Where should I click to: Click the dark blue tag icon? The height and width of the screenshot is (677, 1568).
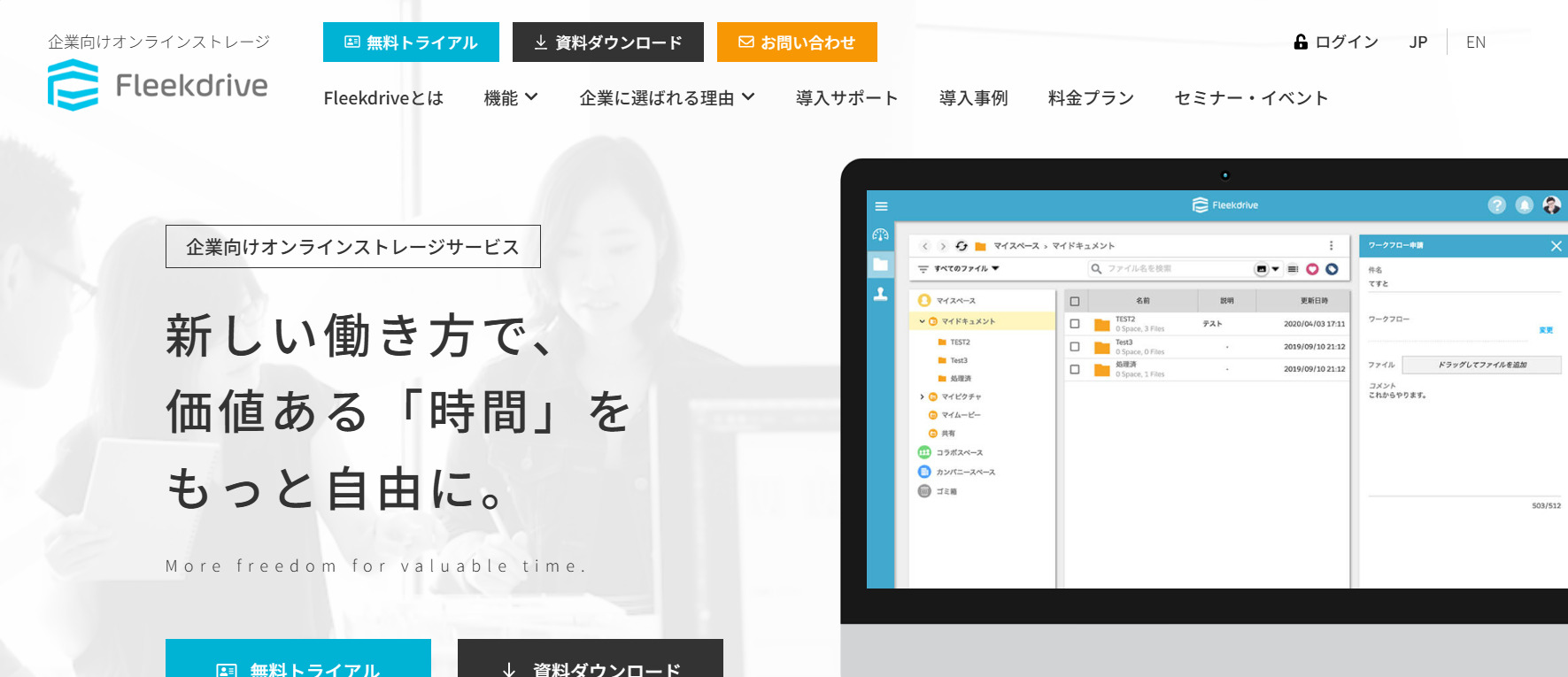1332,269
